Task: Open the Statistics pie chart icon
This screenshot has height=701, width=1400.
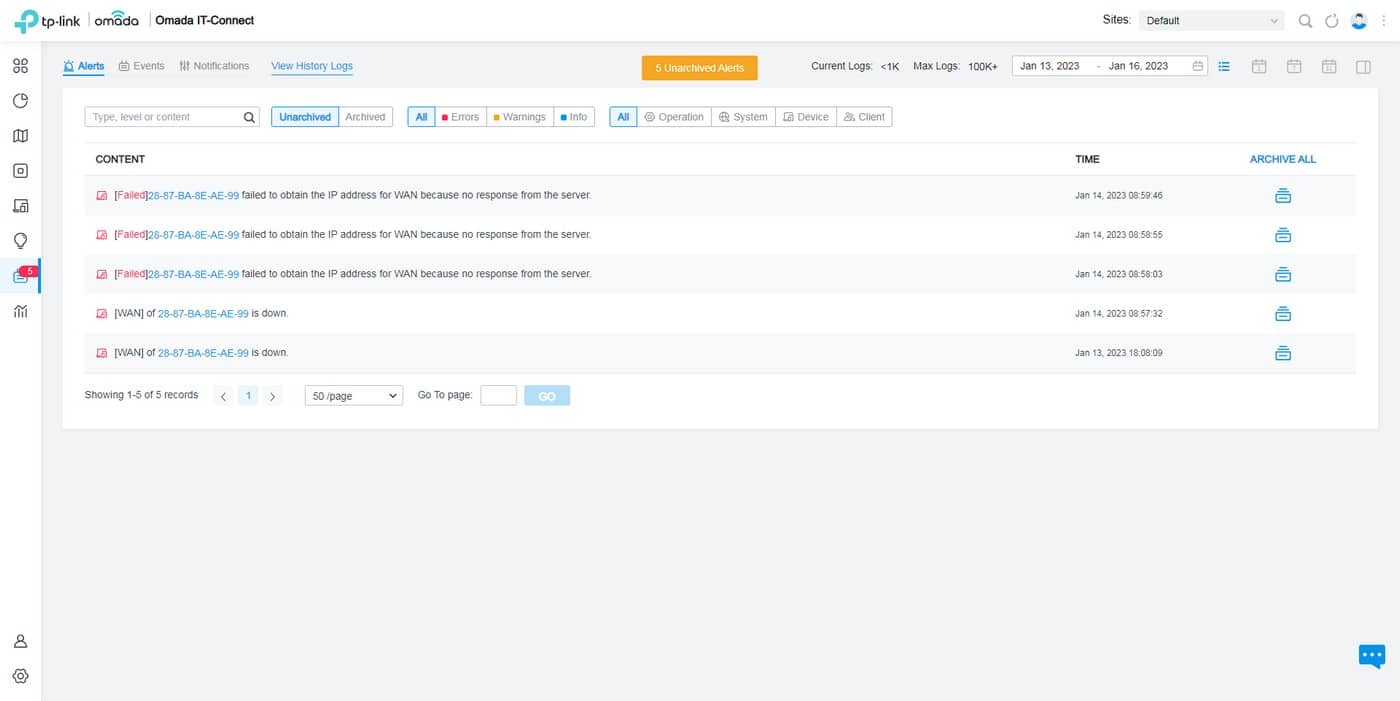Action: 20,101
